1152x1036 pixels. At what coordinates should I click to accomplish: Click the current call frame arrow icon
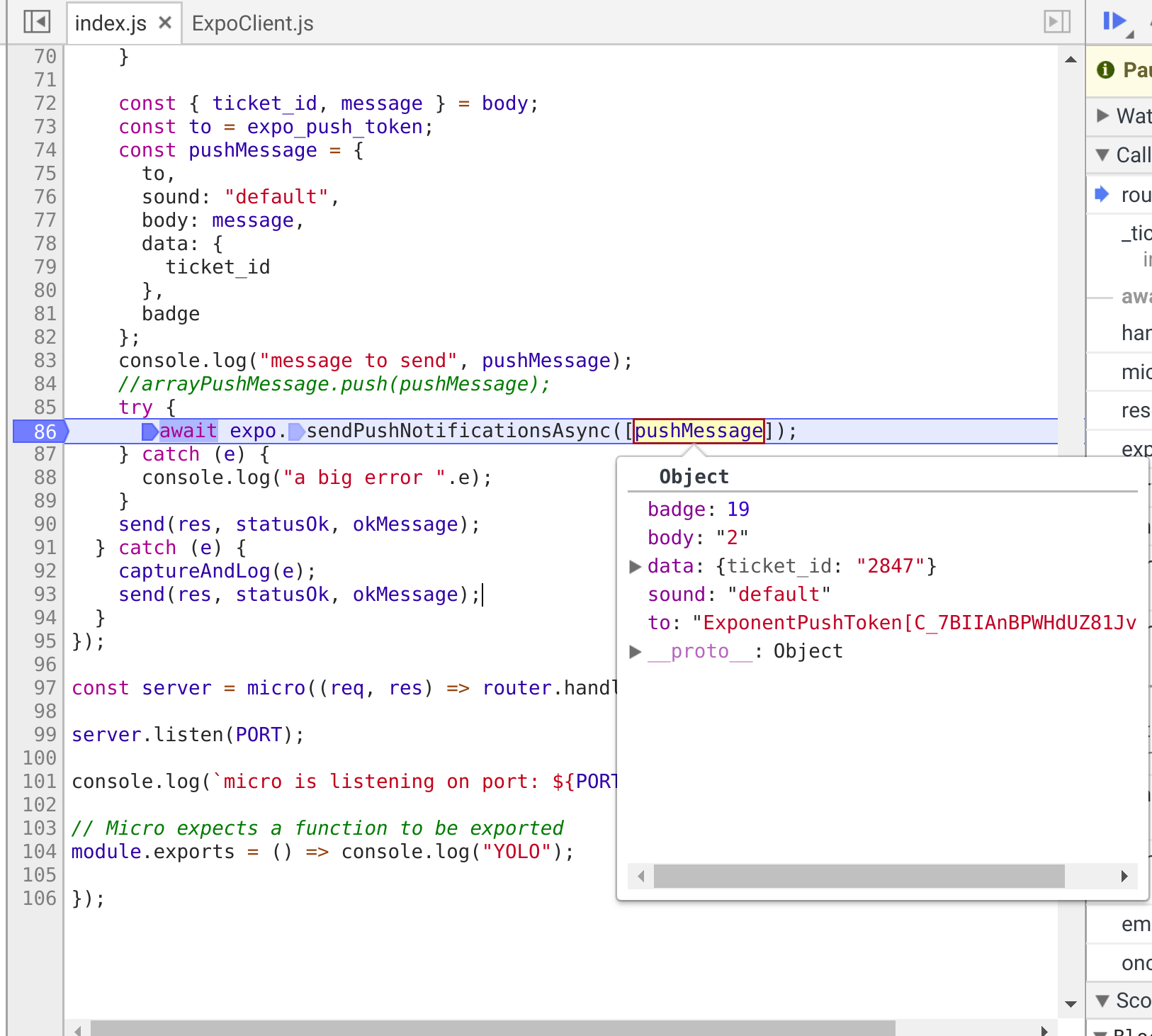[x=1102, y=193]
